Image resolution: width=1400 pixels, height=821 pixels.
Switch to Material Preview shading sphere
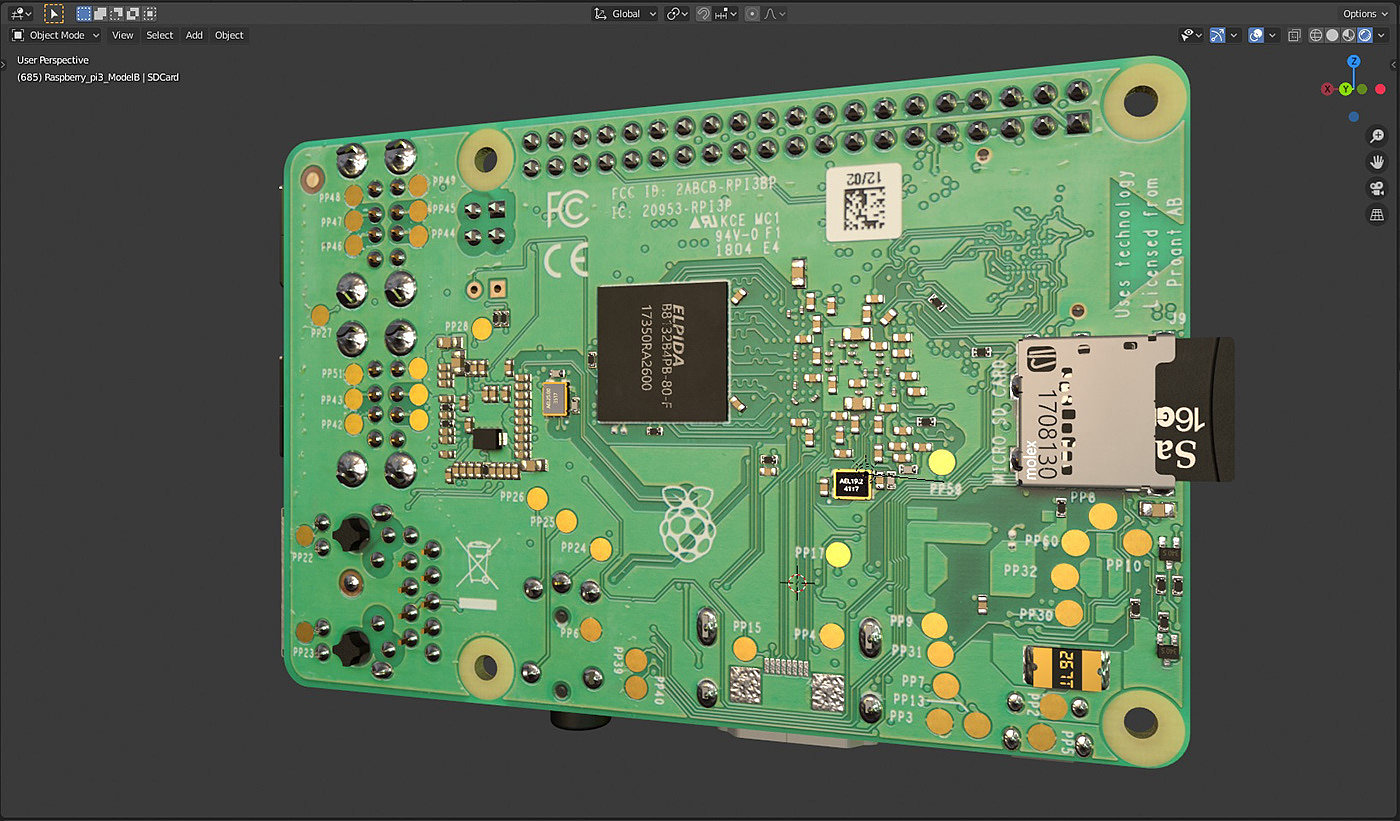tap(1347, 35)
